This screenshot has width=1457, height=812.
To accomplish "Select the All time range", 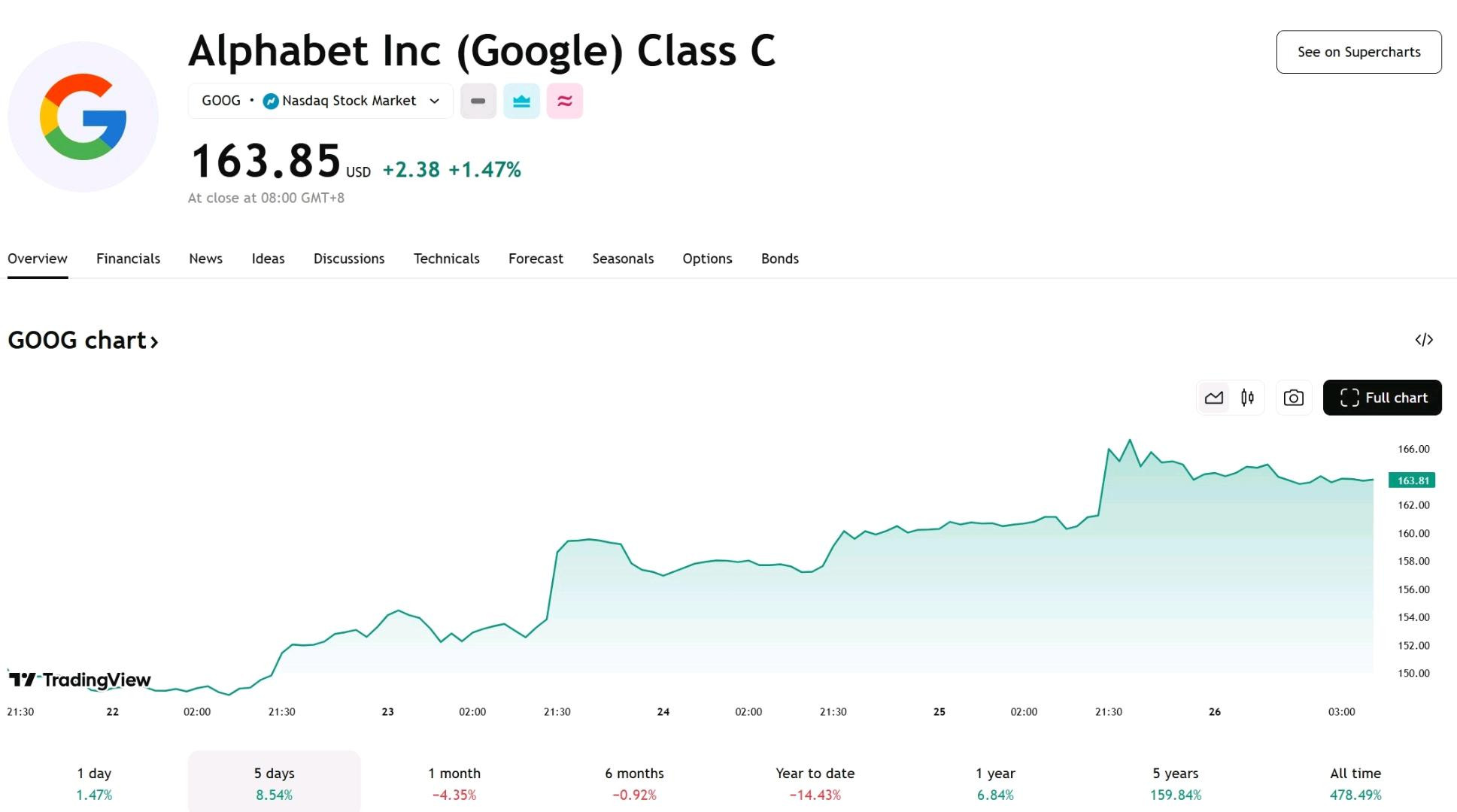I will click(1355, 783).
